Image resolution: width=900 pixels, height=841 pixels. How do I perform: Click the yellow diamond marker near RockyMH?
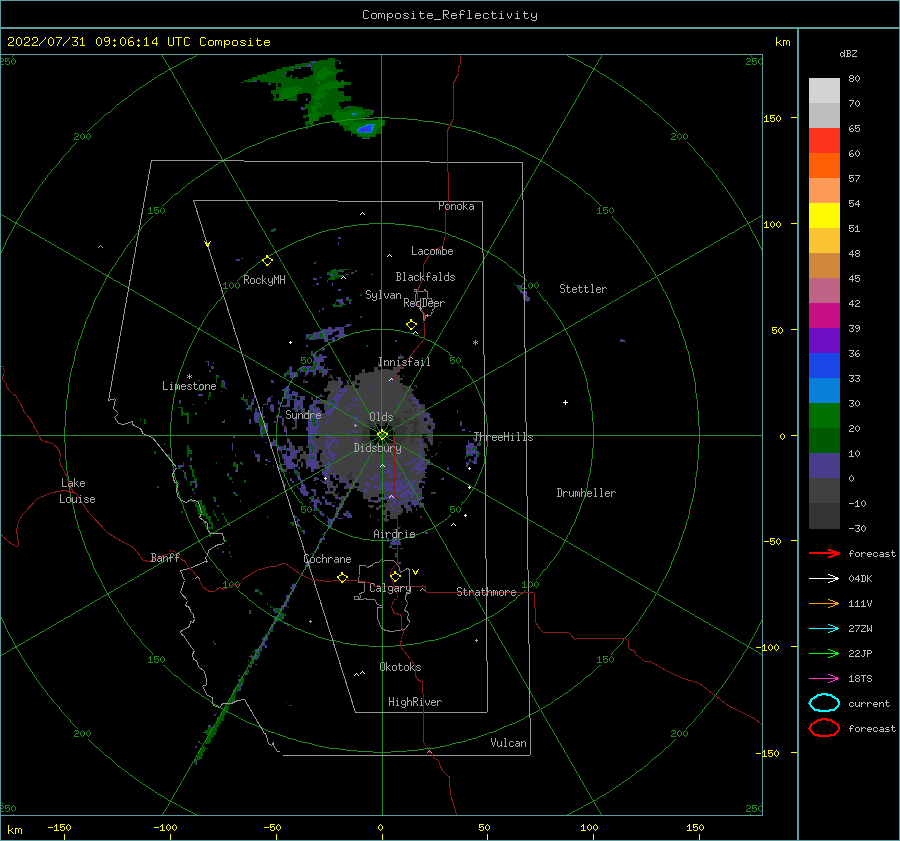coord(267,261)
